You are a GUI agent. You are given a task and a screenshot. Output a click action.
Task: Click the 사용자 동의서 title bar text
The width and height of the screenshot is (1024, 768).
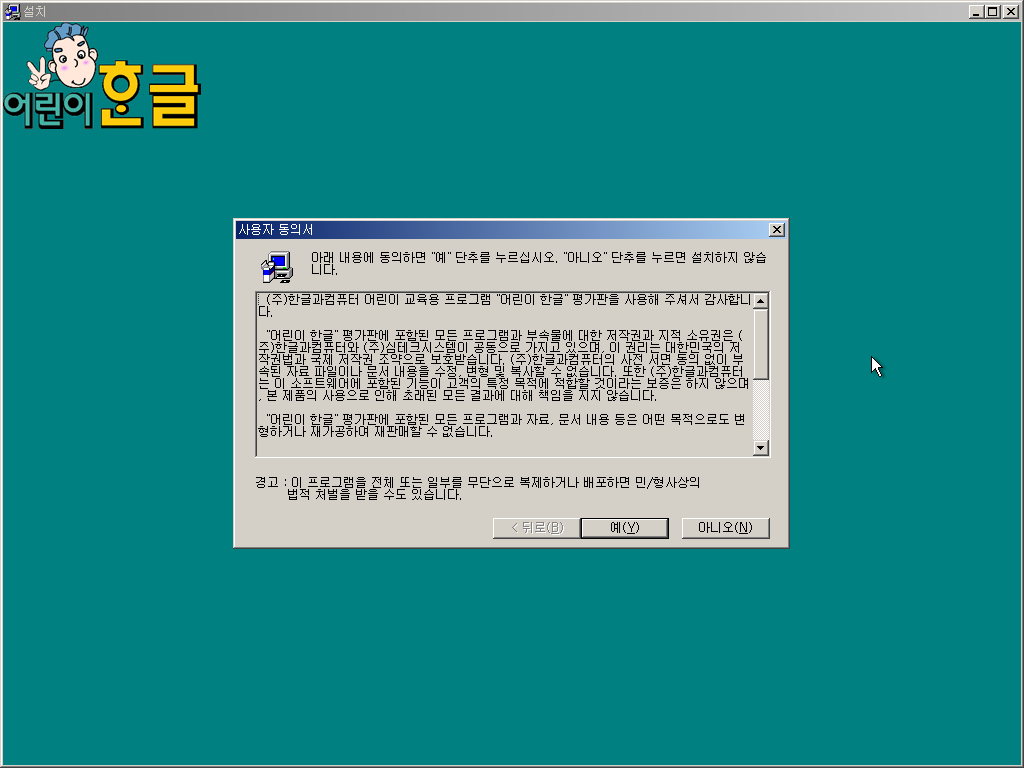[x=276, y=230]
